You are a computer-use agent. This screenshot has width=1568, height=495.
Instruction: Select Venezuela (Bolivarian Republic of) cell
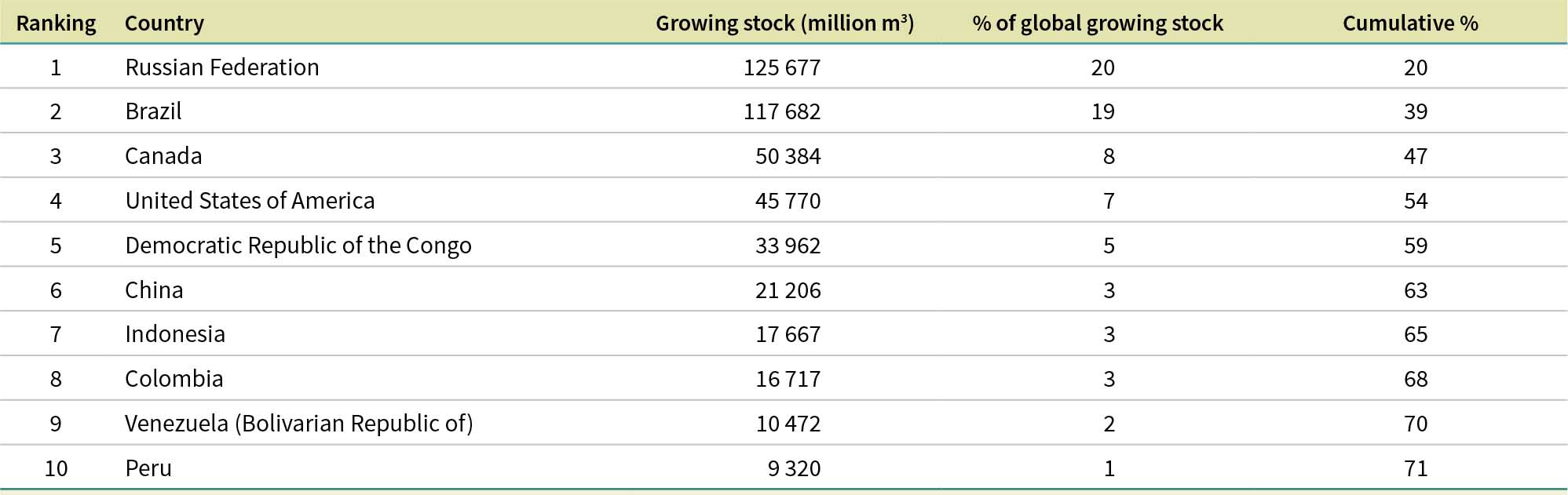(x=299, y=424)
